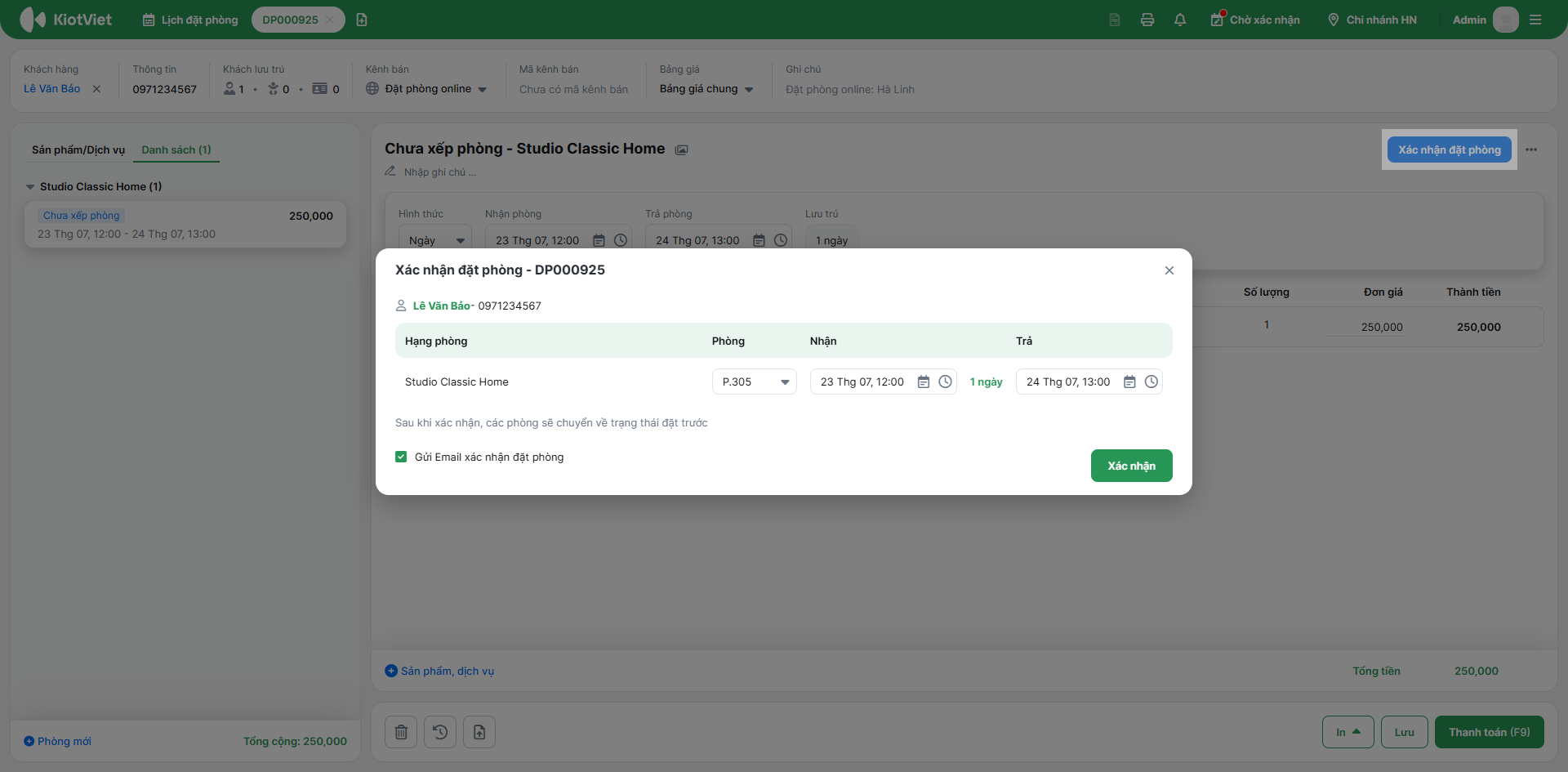Click export file icon in bottom bar

479,732
